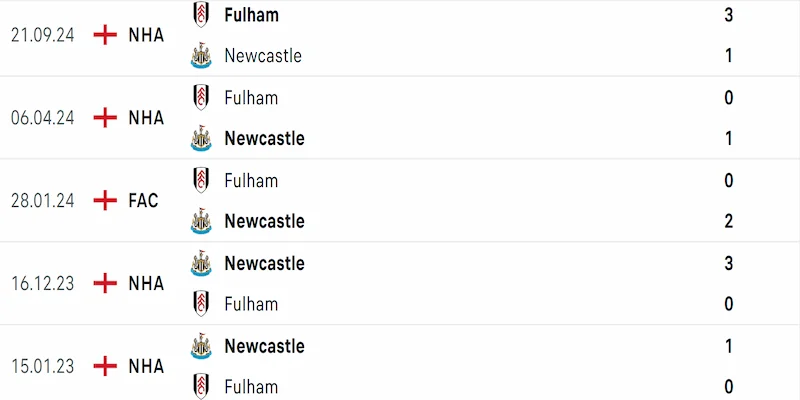Image resolution: width=800 pixels, height=400 pixels.
Task: Open Newcastle team link in 15.01.23 match
Action: click(x=264, y=346)
